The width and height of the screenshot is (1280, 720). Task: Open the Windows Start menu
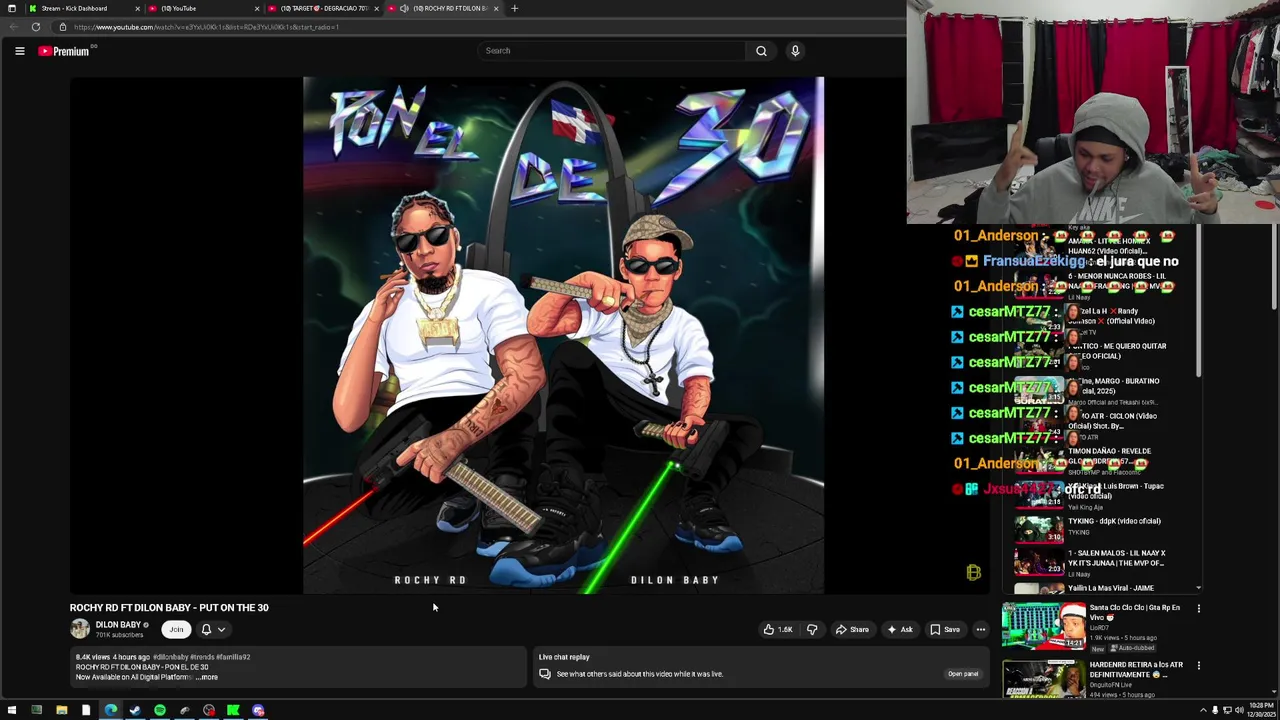[x=12, y=711]
